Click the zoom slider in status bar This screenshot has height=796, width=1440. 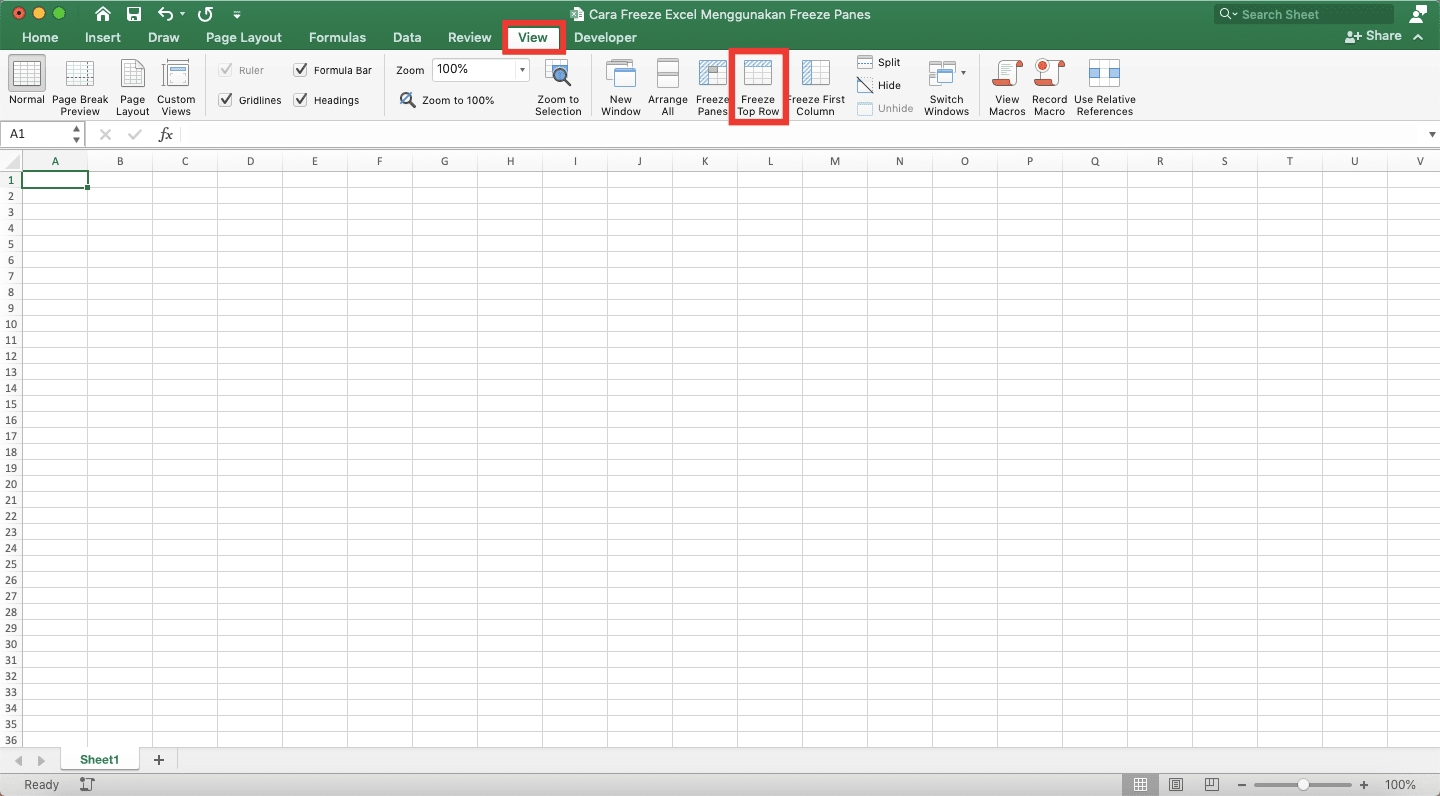coord(1303,785)
